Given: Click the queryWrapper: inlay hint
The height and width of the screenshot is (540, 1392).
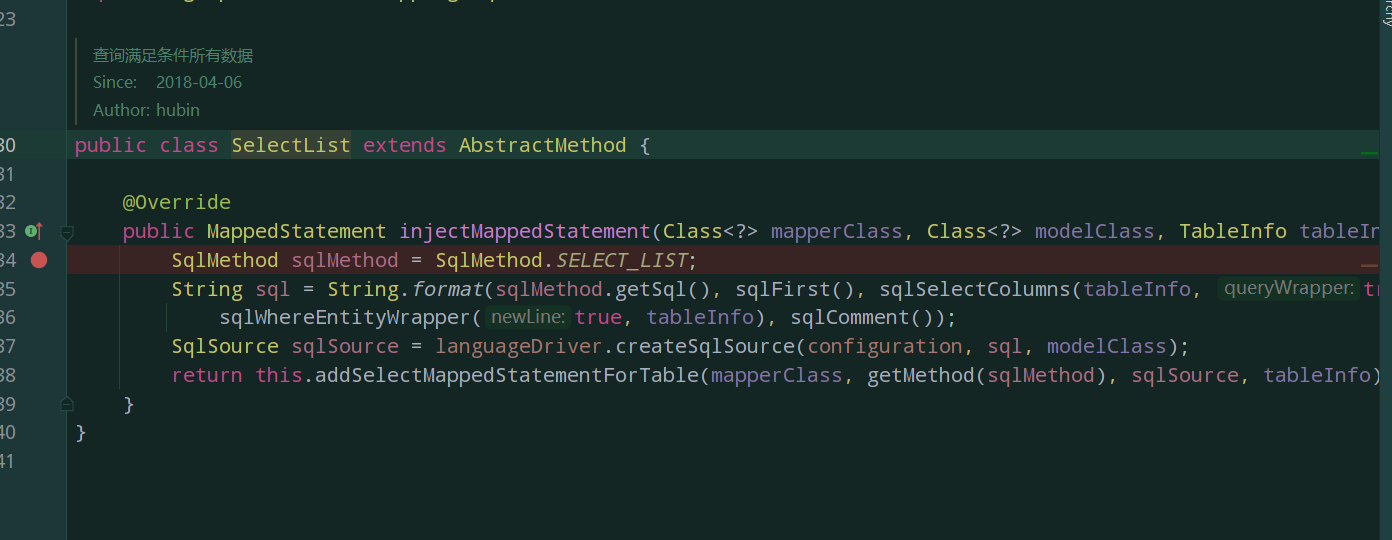Looking at the screenshot, I should point(1289,289).
